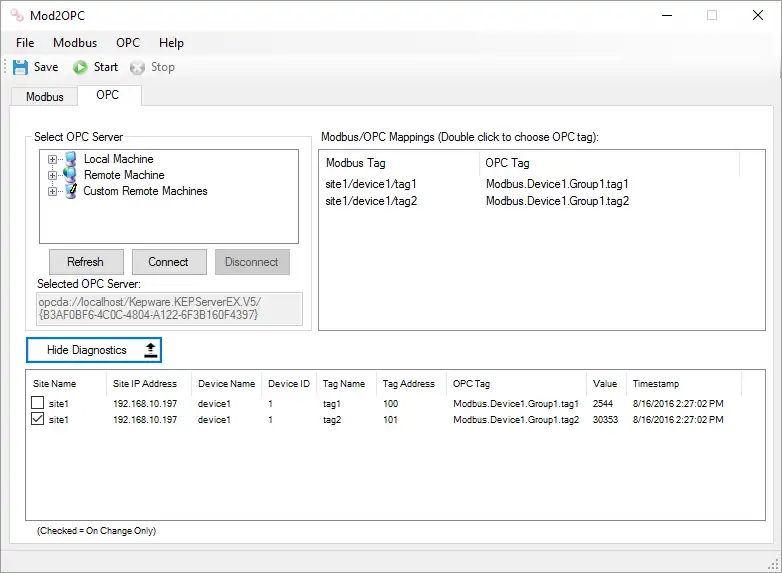Click Modbus.Device1.Group1.tag2 in the diagnostics table
The height and width of the screenshot is (573, 782).
click(516, 419)
